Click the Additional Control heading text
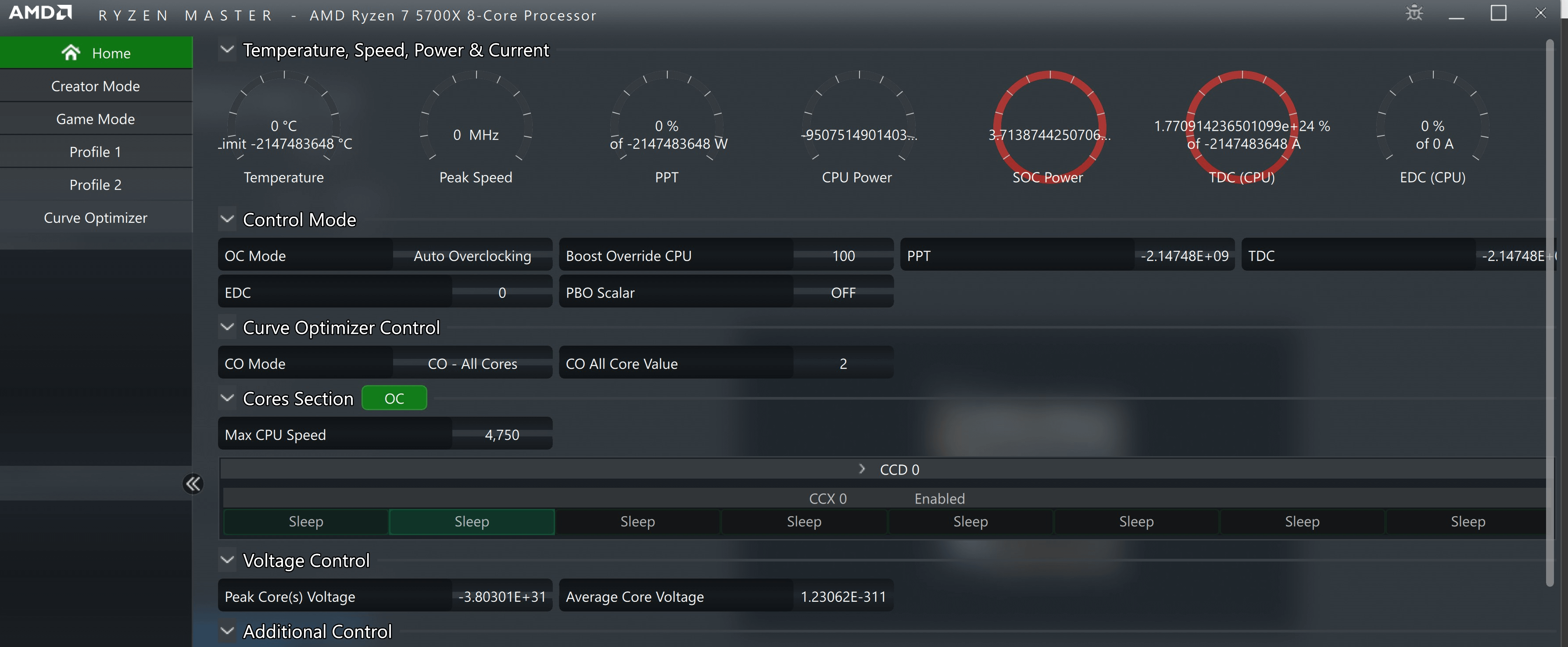Viewport: 1568px width, 647px height. click(317, 631)
